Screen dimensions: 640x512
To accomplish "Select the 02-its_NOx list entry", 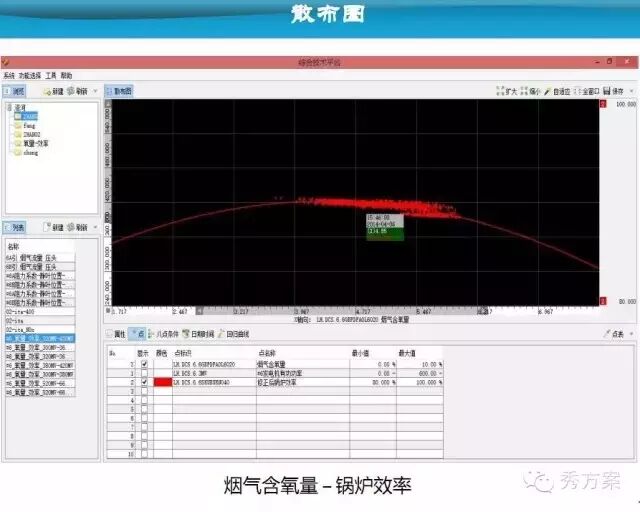I will pos(40,329).
